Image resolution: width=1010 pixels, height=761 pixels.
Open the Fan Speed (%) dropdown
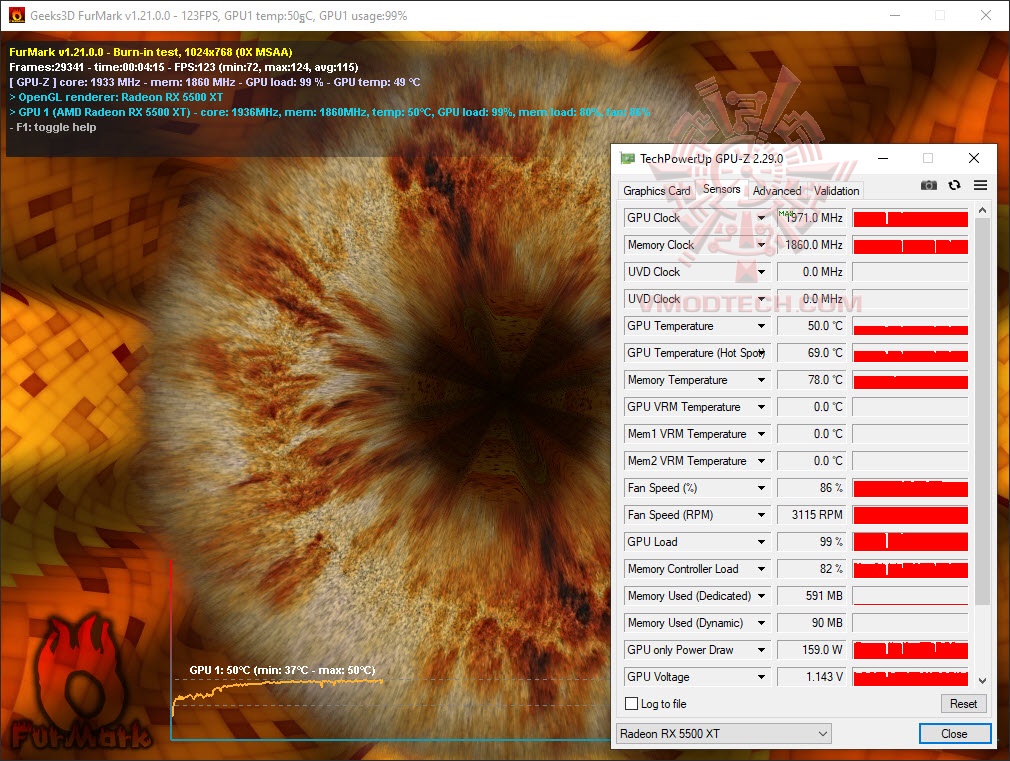(x=761, y=488)
